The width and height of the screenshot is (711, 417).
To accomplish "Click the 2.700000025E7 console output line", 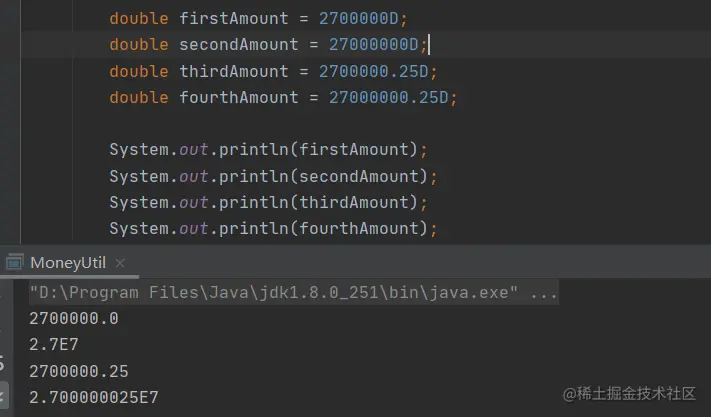I will point(94,398).
